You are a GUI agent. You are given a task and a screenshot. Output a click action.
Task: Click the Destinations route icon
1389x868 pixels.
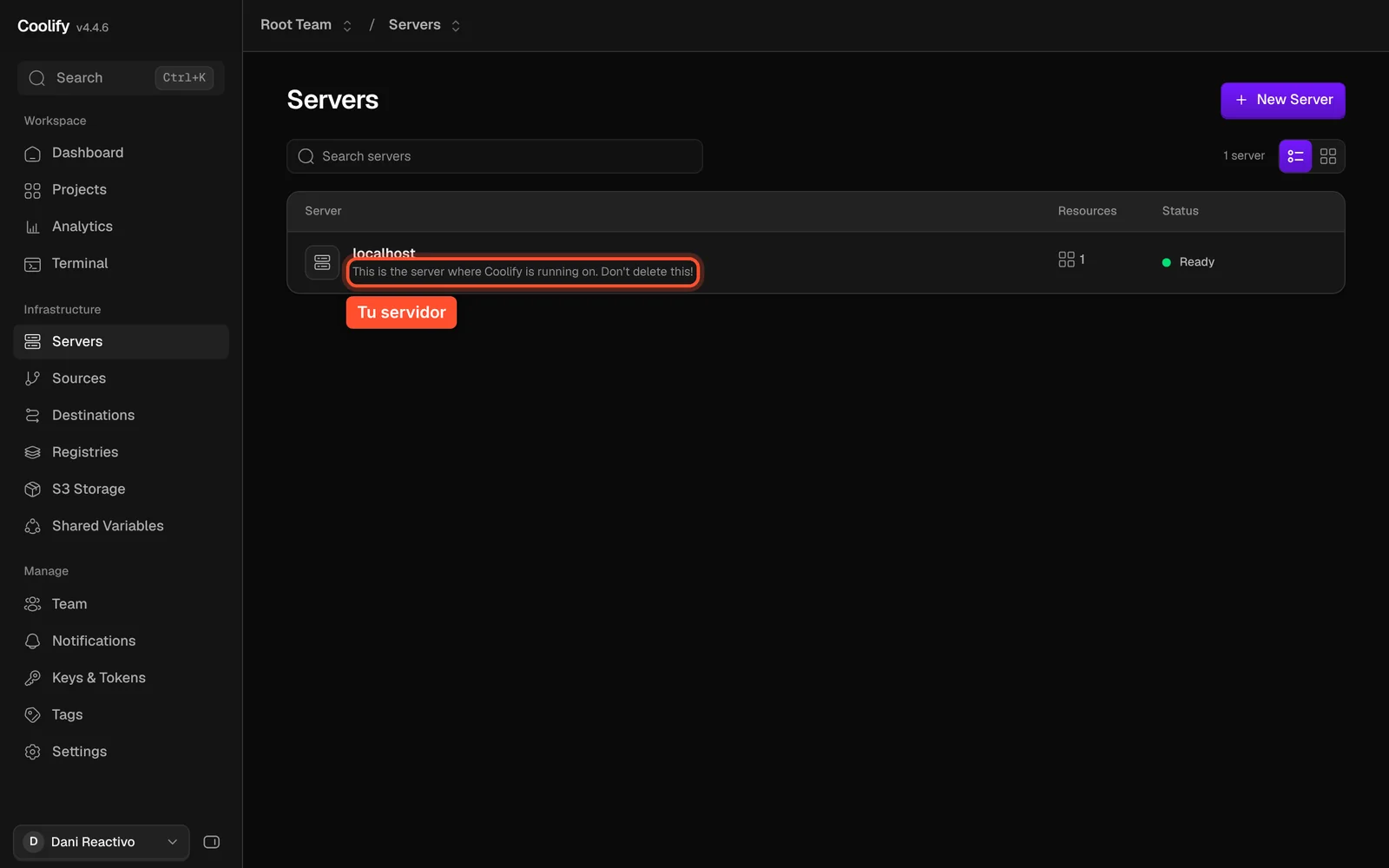tap(32, 416)
